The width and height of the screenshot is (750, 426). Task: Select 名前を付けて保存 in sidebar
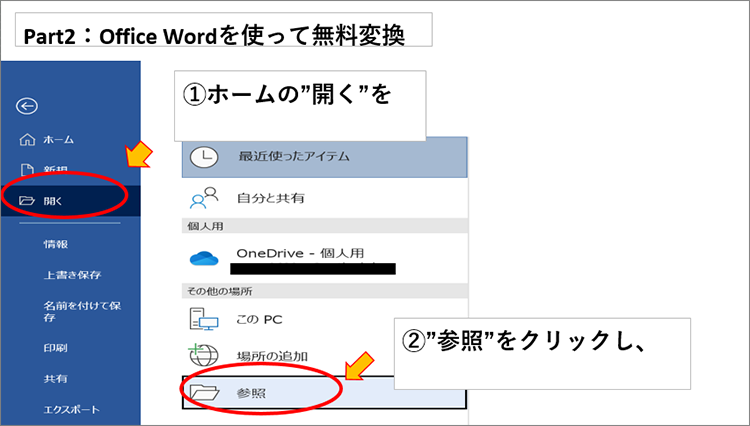pos(82,311)
